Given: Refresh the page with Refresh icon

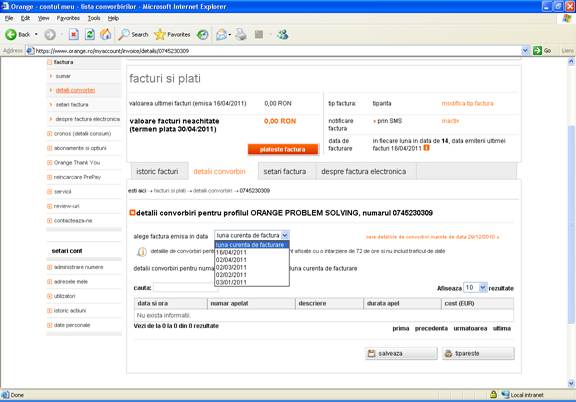Looking at the screenshot, I should 90,35.
